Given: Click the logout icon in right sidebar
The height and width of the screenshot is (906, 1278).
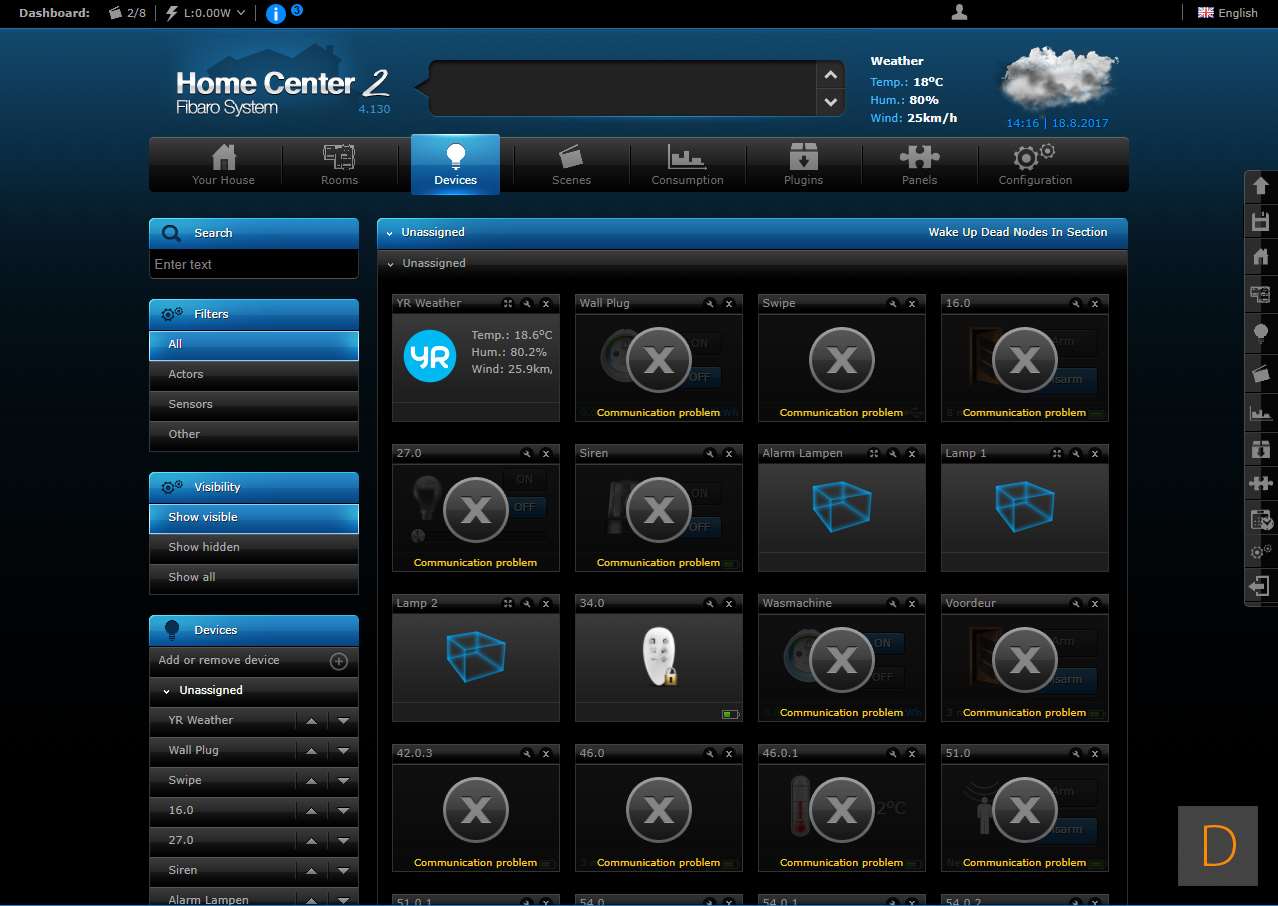Looking at the screenshot, I should 1260,586.
